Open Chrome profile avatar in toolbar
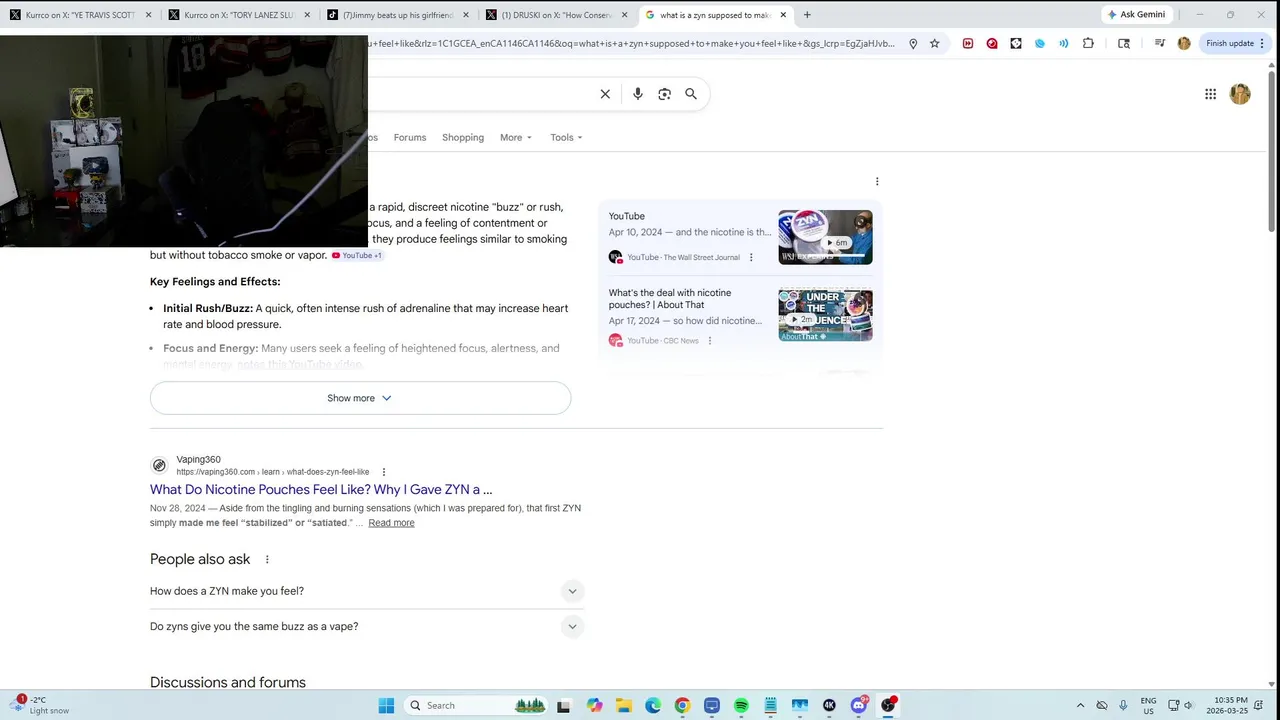Image resolution: width=1280 pixels, height=720 pixels. (1184, 43)
